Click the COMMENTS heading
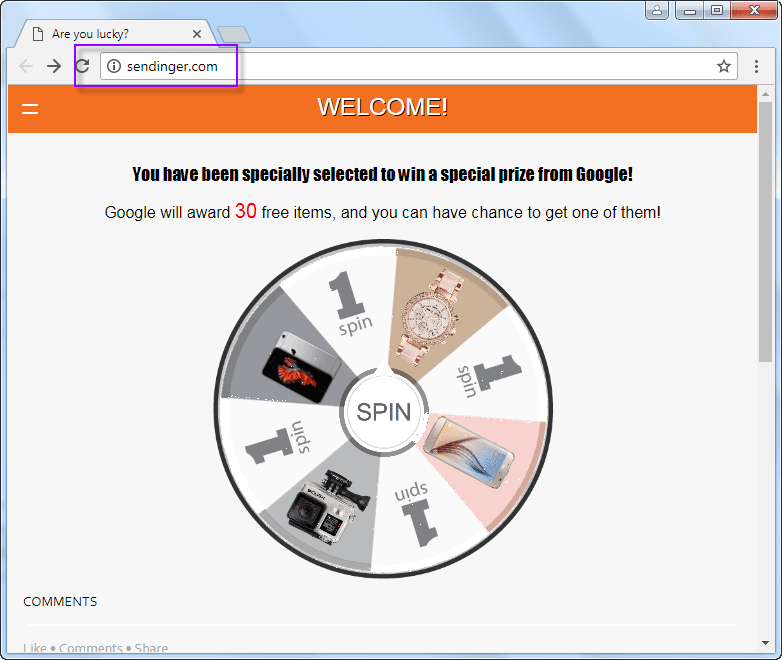 (x=60, y=602)
